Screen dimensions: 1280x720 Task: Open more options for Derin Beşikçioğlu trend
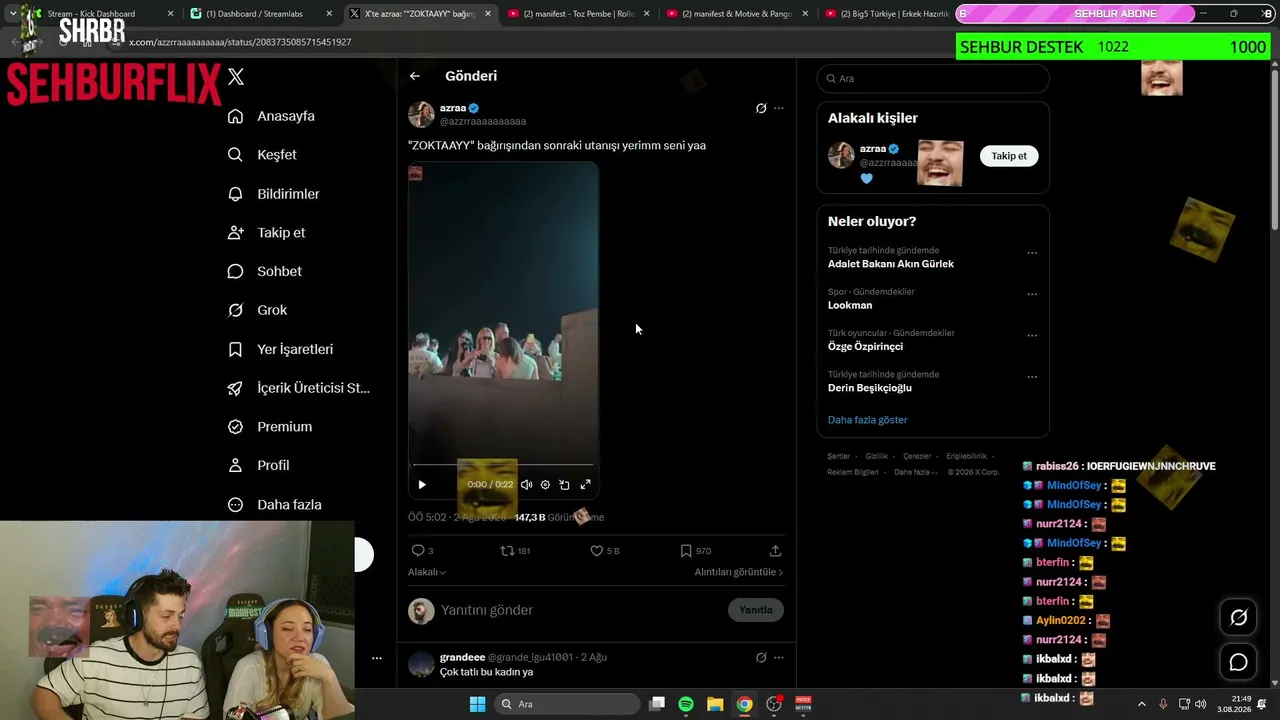tap(1032, 377)
